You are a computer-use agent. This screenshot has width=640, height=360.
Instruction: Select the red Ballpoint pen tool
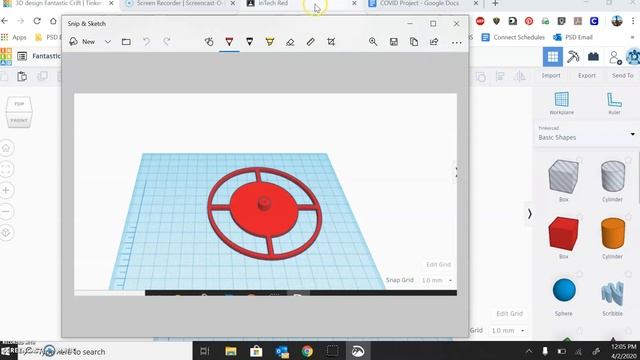pyautogui.click(x=229, y=42)
